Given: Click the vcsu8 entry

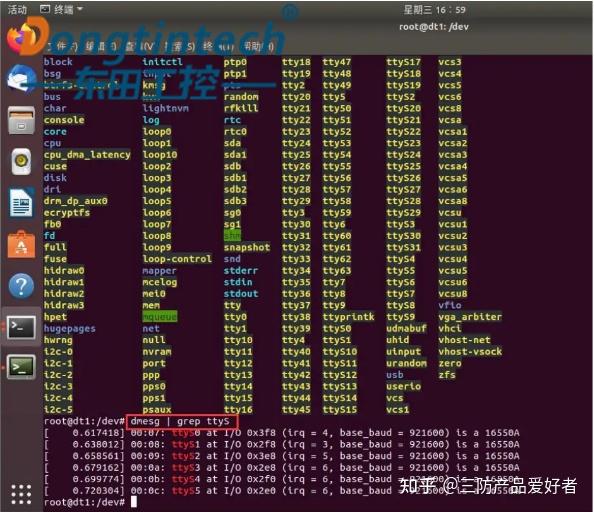Looking at the screenshot, I should click(453, 294).
